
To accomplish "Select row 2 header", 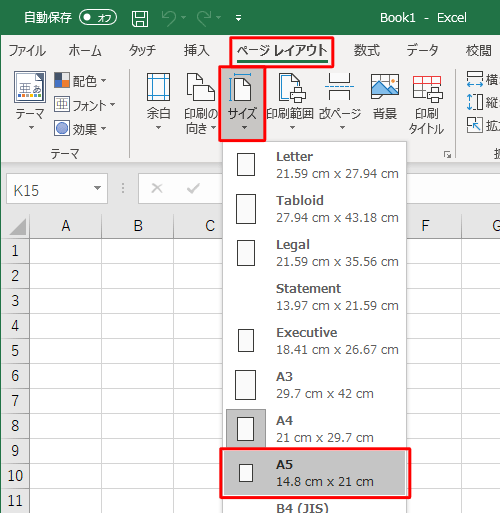I will pos(15,276).
